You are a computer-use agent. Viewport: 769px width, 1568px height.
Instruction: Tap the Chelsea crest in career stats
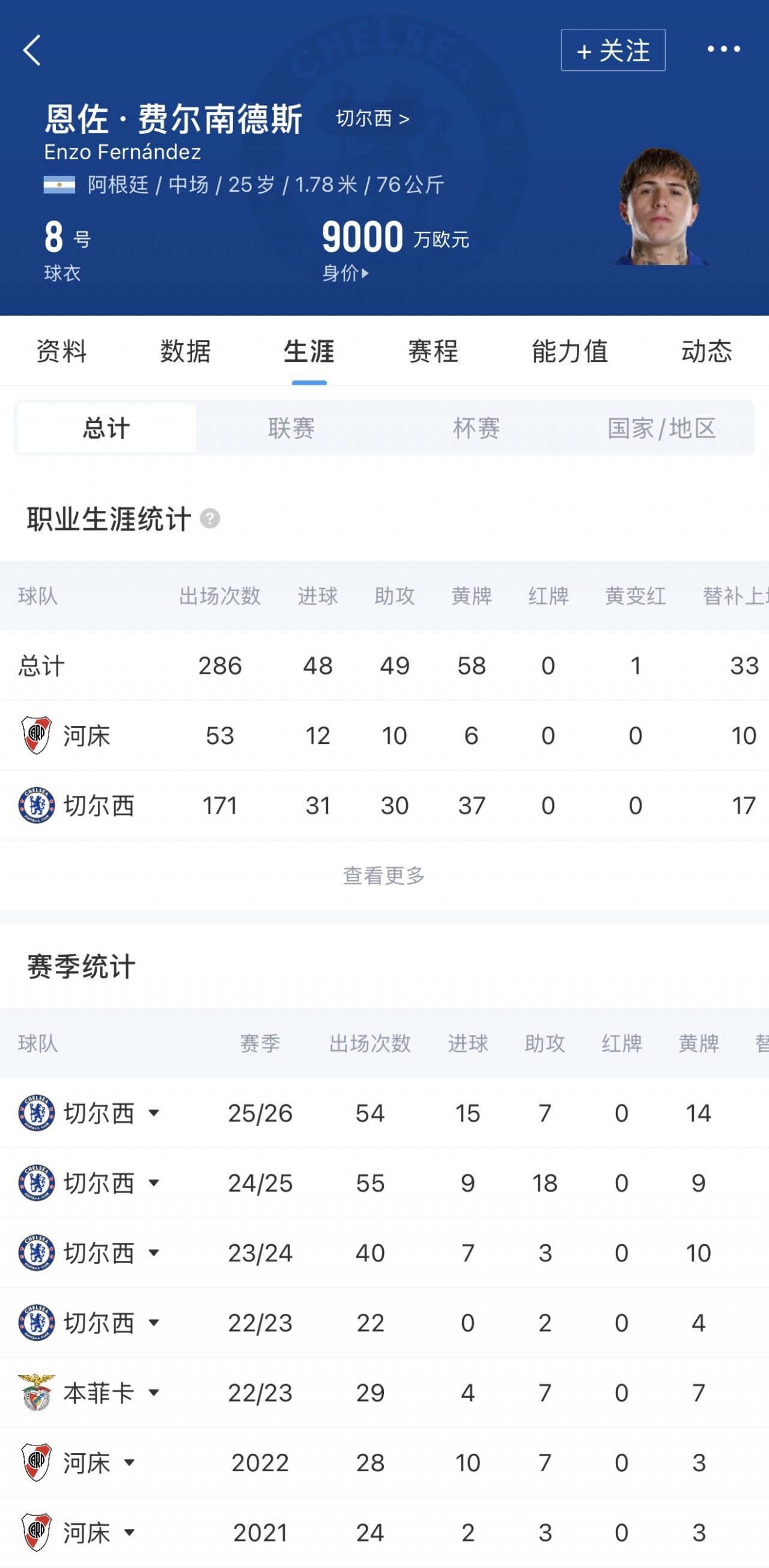[37, 805]
